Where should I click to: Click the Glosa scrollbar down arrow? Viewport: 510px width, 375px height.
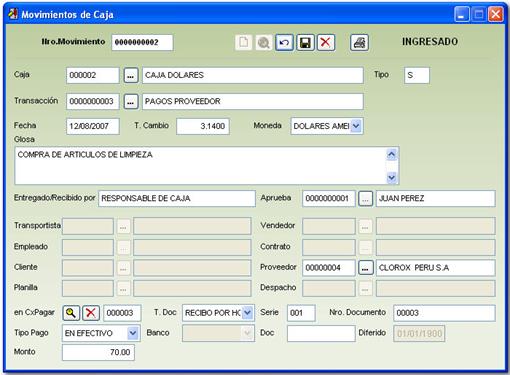391,177
